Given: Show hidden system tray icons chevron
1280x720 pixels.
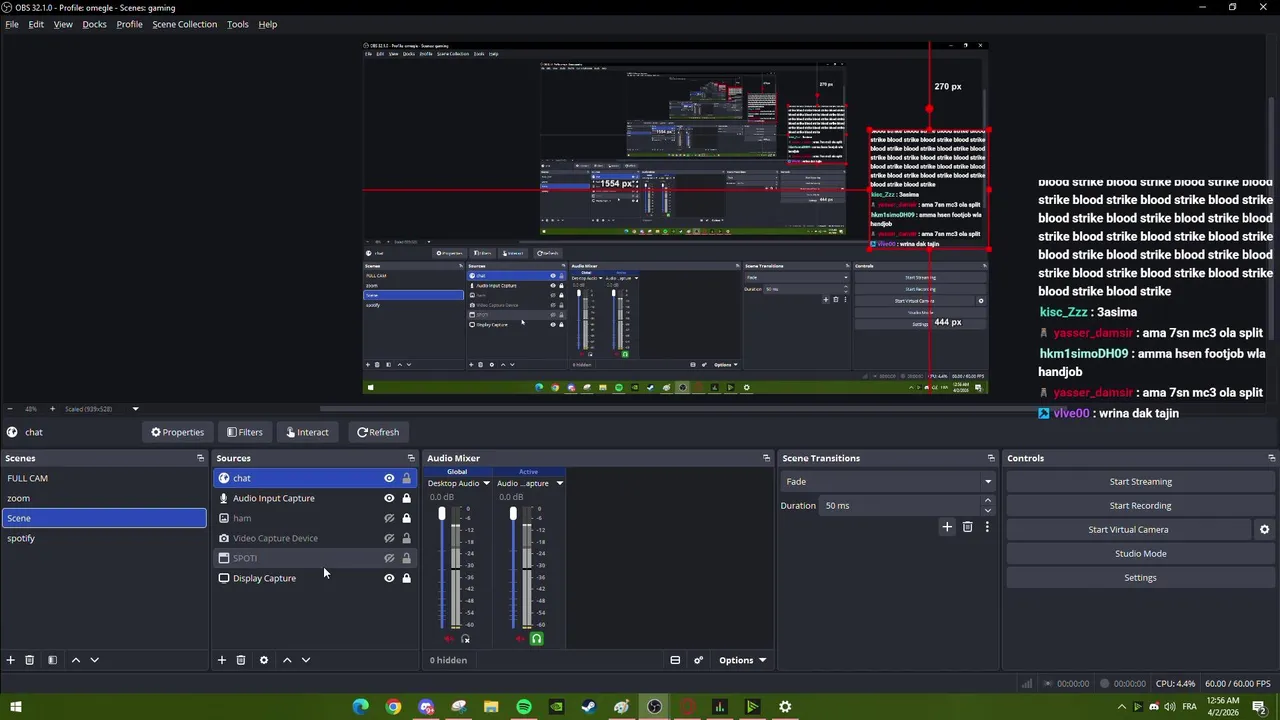Looking at the screenshot, I should (x=1121, y=707).
